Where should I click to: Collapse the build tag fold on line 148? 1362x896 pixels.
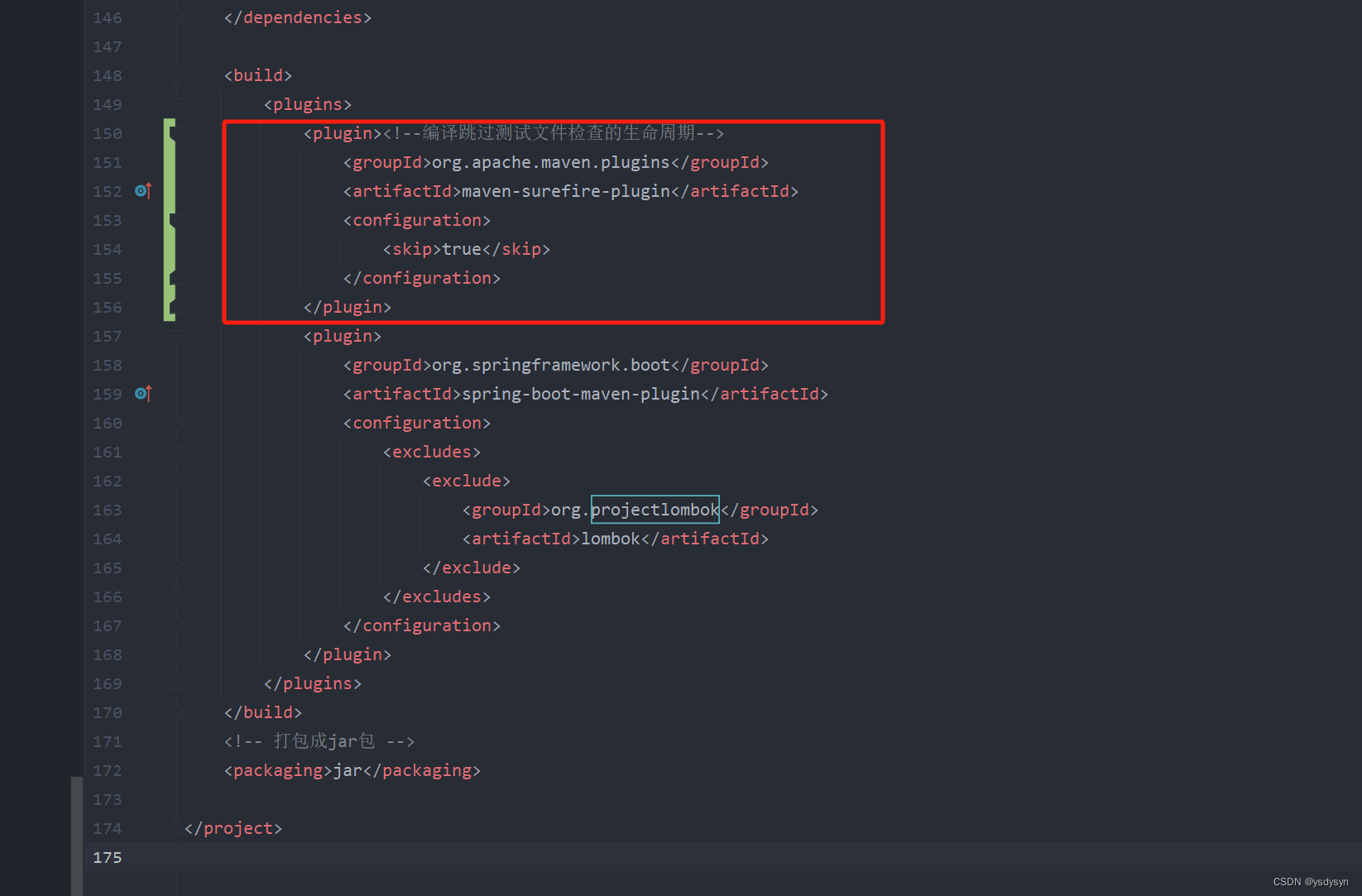[x=176, y=75]
